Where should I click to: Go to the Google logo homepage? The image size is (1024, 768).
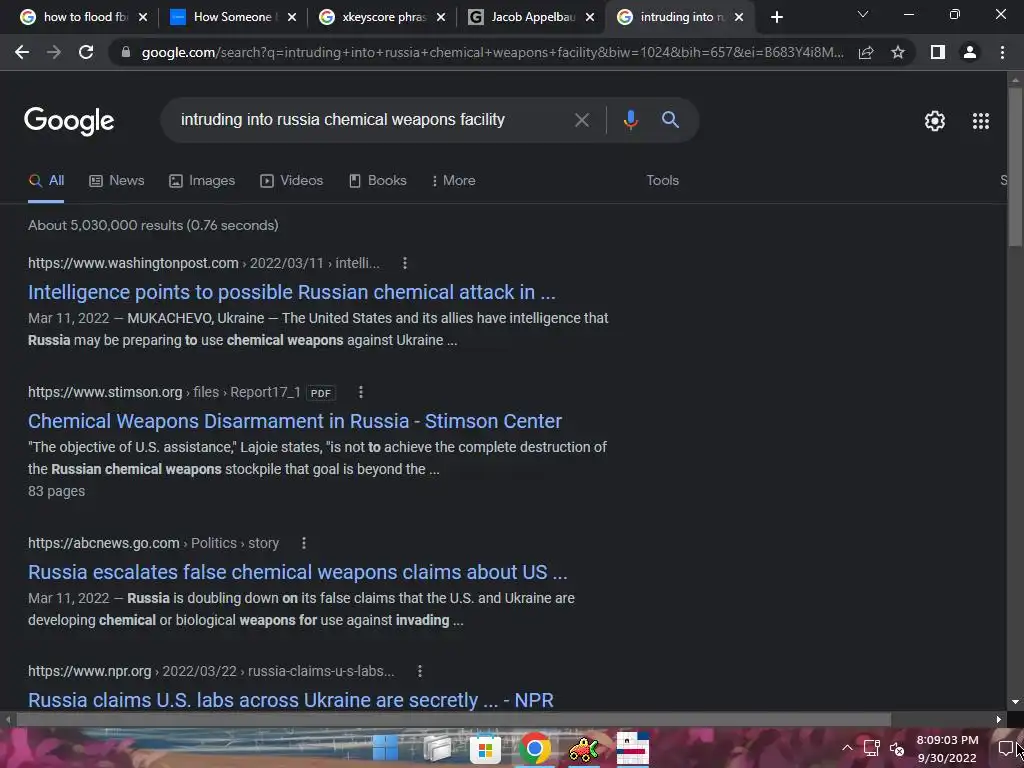coord(69,121)
